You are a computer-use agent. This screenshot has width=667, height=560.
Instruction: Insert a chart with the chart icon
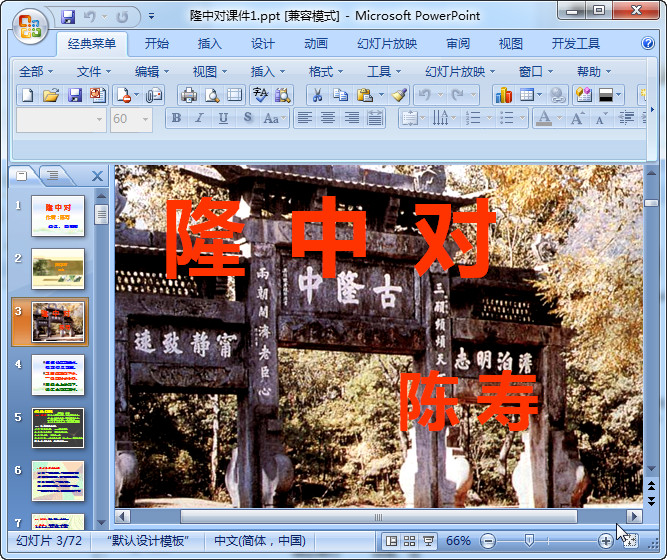click(x=504, y=95)
